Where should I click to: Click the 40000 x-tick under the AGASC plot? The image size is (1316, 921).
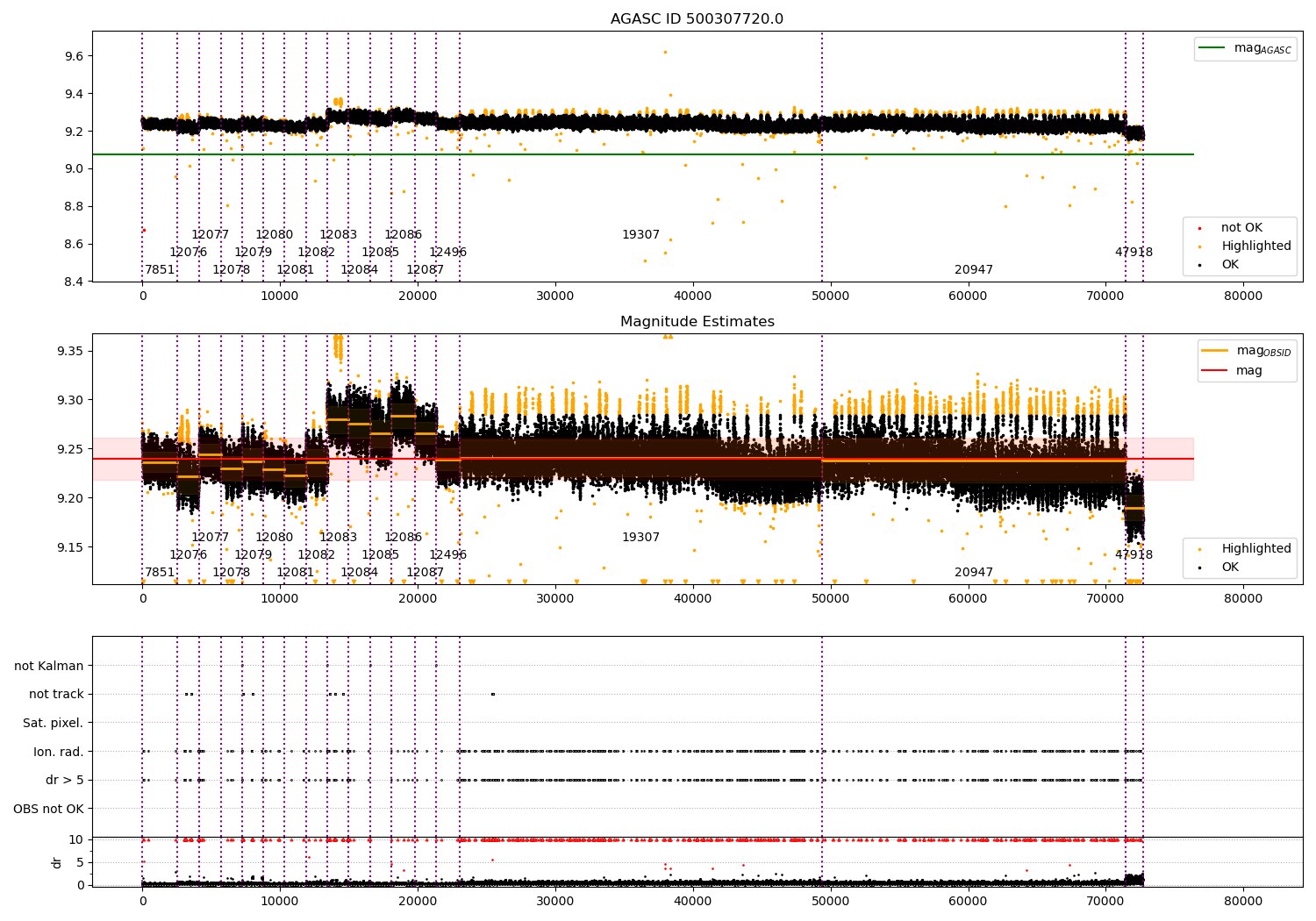(693, 296)
